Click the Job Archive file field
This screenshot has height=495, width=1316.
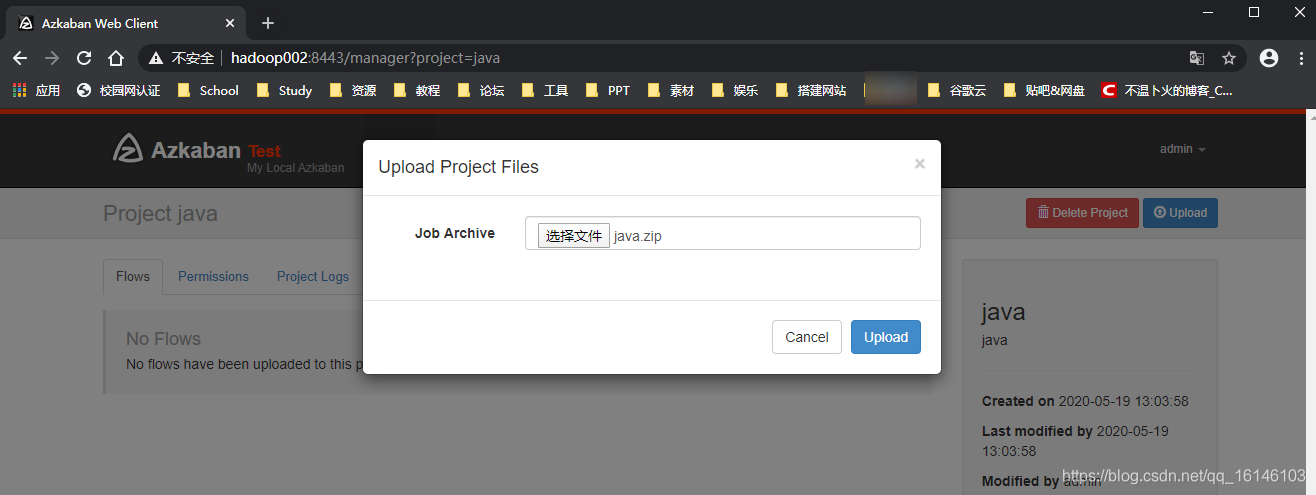(x=723, y=233)
